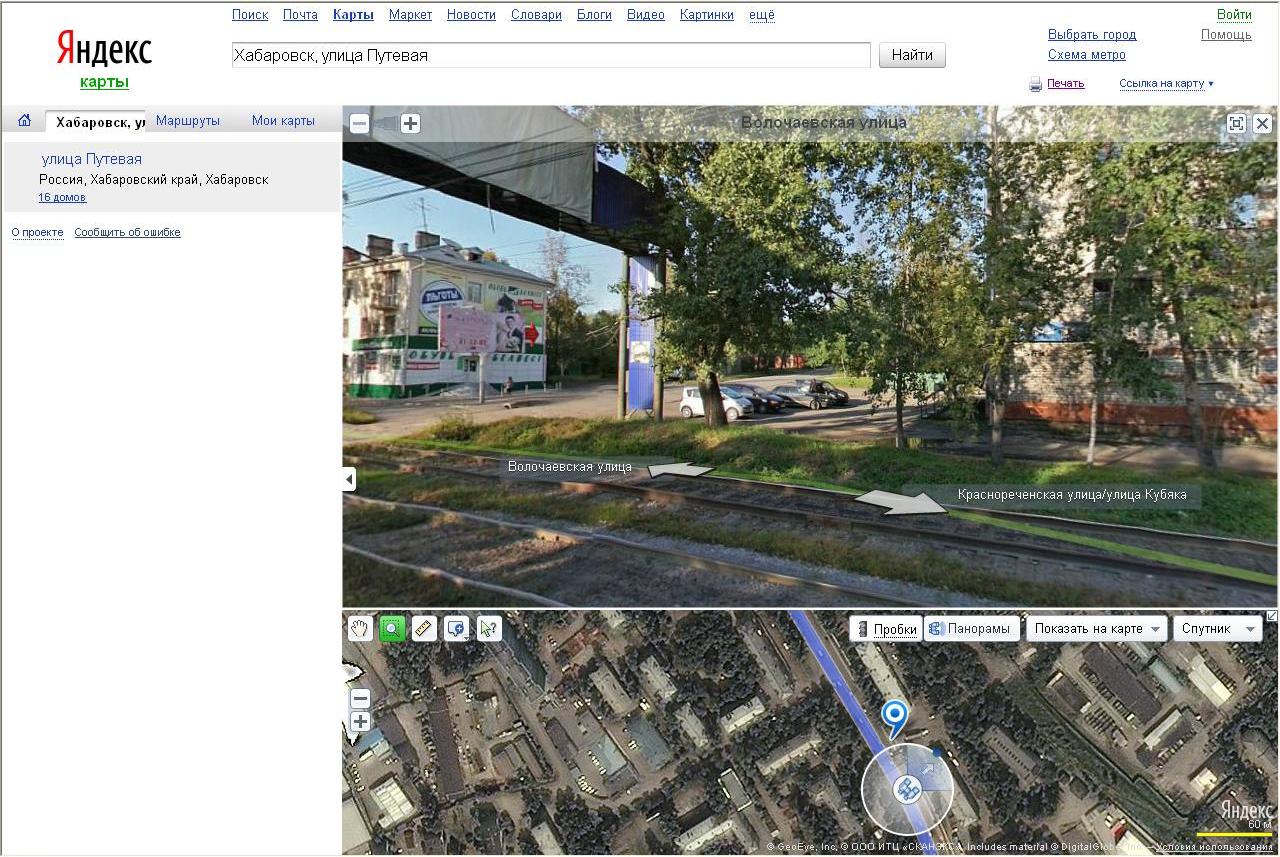Expand panorama to fullscreen
Screen dimensions: 1280x857
point(1237,123)
